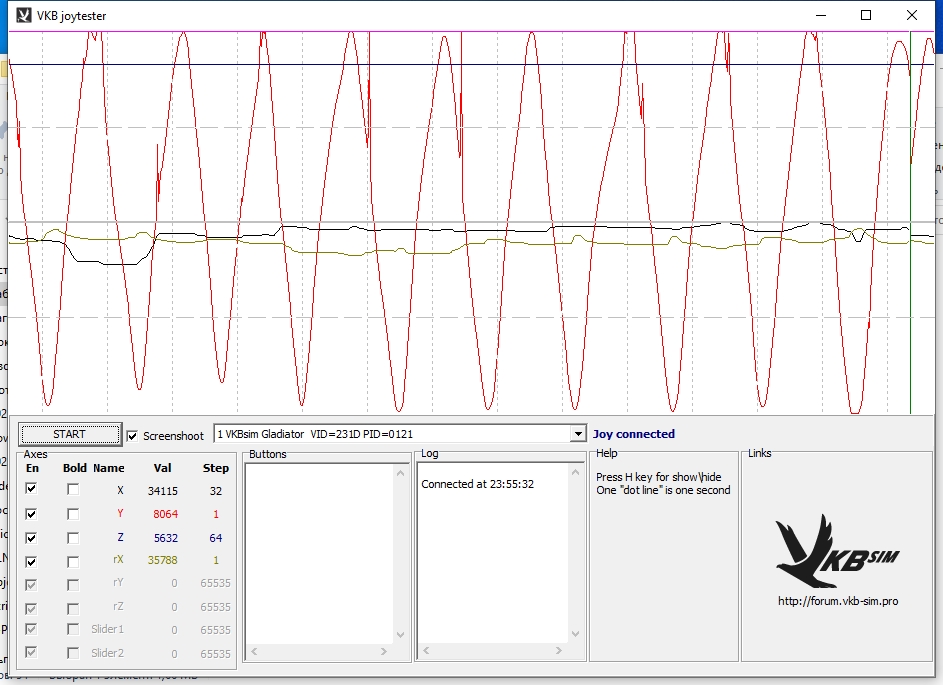
Task: Click the Y axis name label
Action: [120, 513]
